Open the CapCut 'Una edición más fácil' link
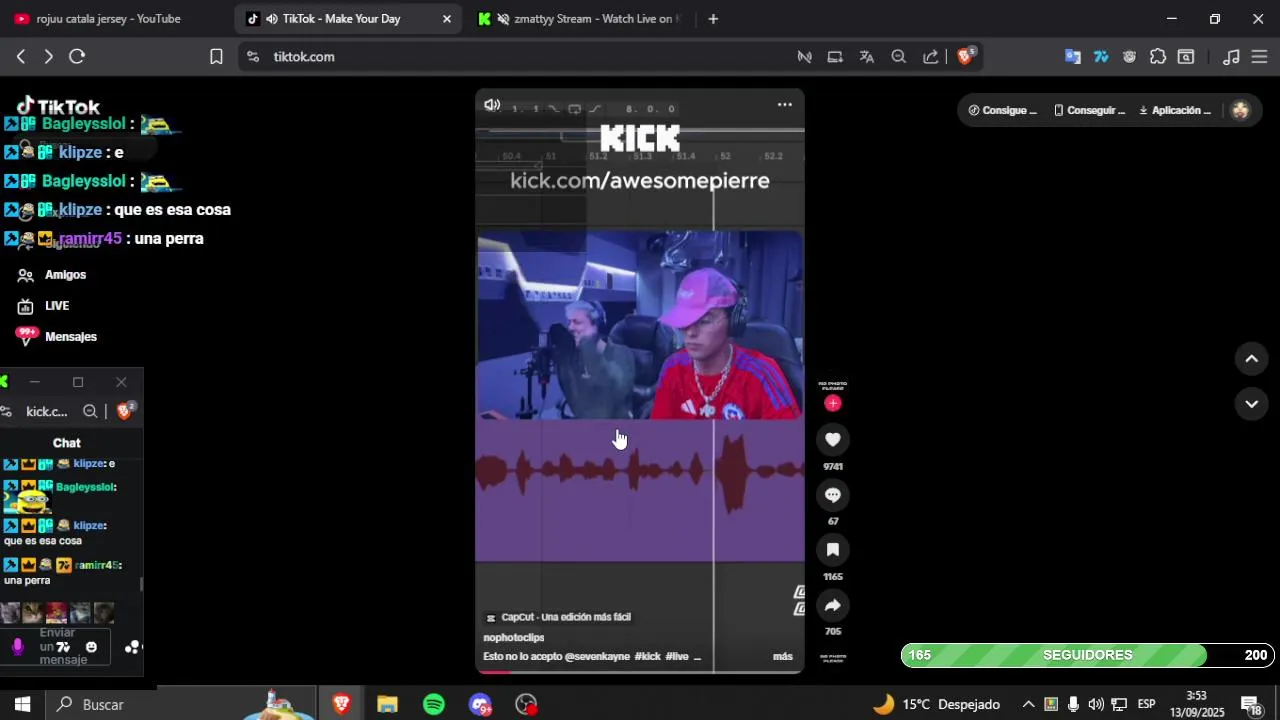The width and height of the screenshot is (1280, 720). 558,617
